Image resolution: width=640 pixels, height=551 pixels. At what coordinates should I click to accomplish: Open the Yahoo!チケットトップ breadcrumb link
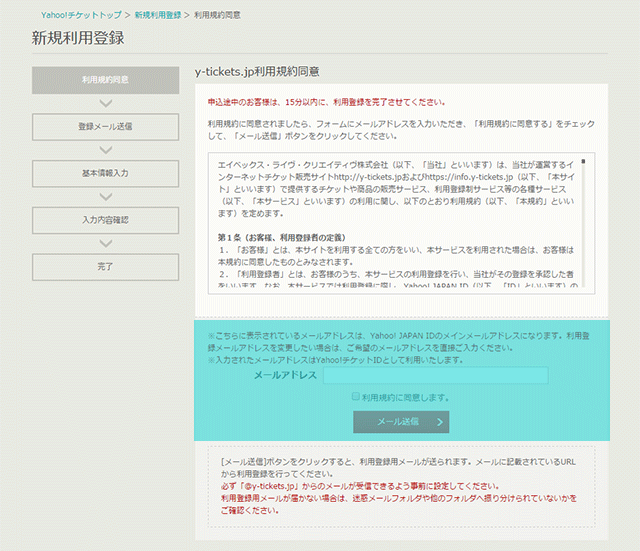coord(81,15)
